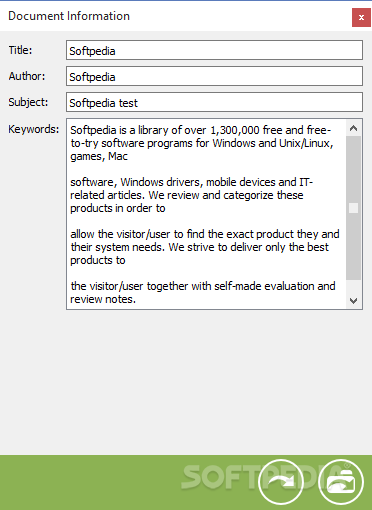
Task: Click the Title: label
Action: [20, 50]
